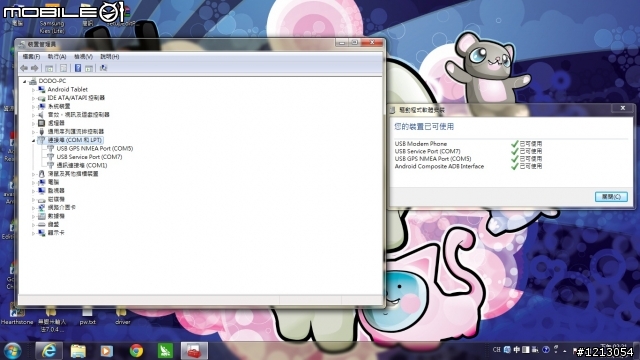
Task: Select the 通用序列匯流排控制器 row
Action: click(x=76, y=131)
